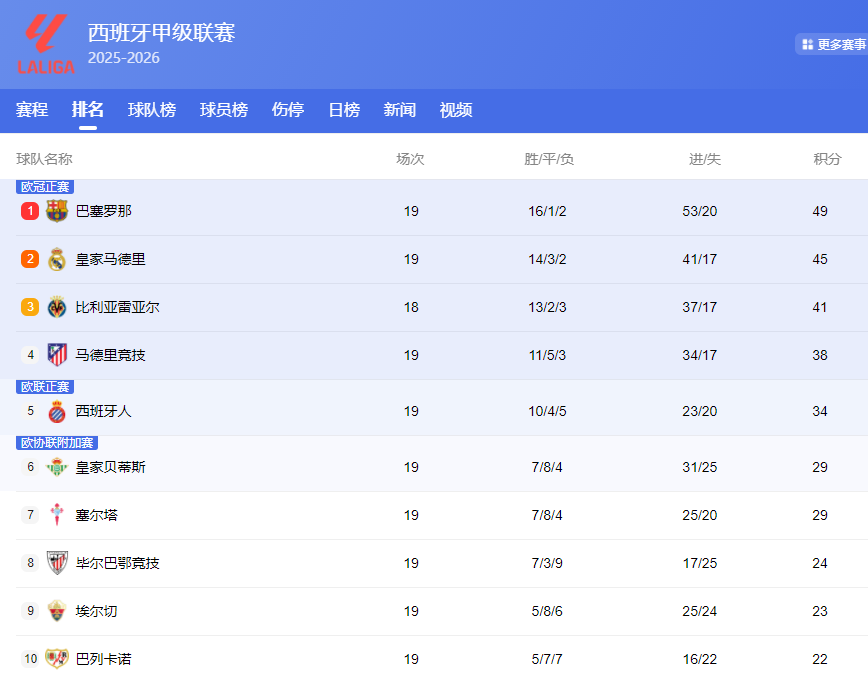Screen dimensions: 868x679
Task: Open the 巴塞罗那 team link
Action: 104,211
